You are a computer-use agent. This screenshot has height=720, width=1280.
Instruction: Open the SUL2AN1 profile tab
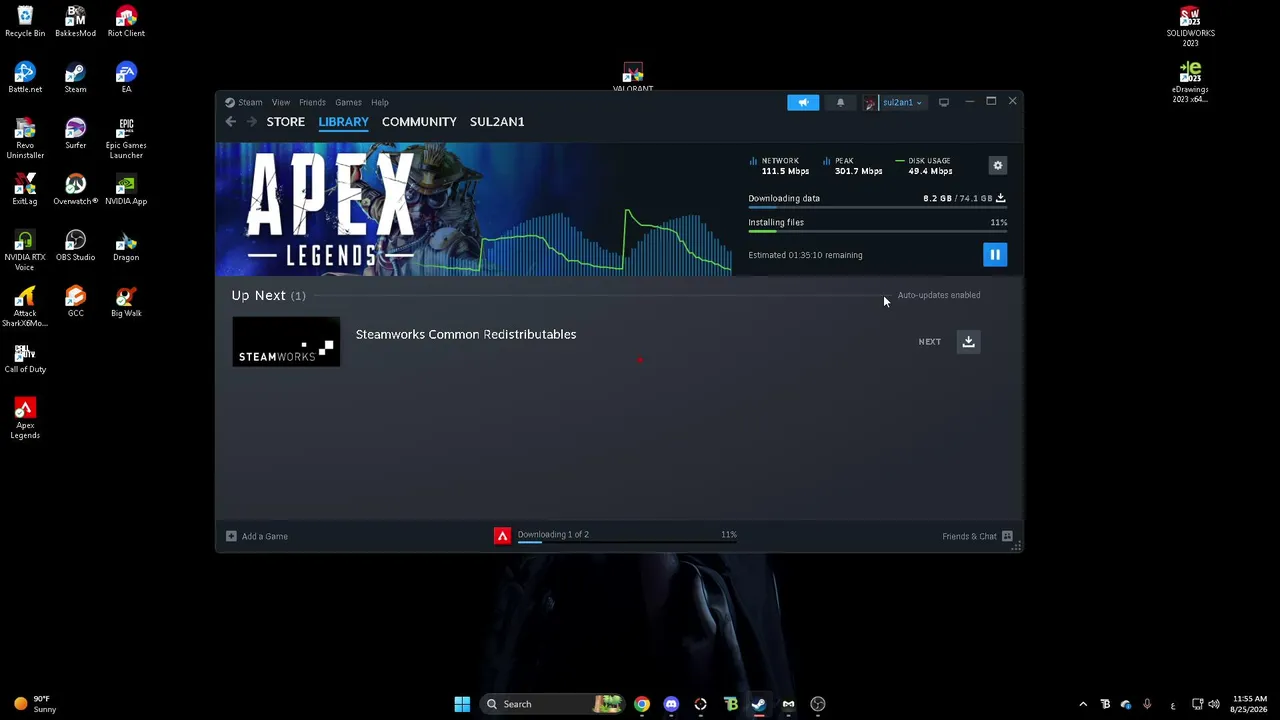tap(497, 122)
